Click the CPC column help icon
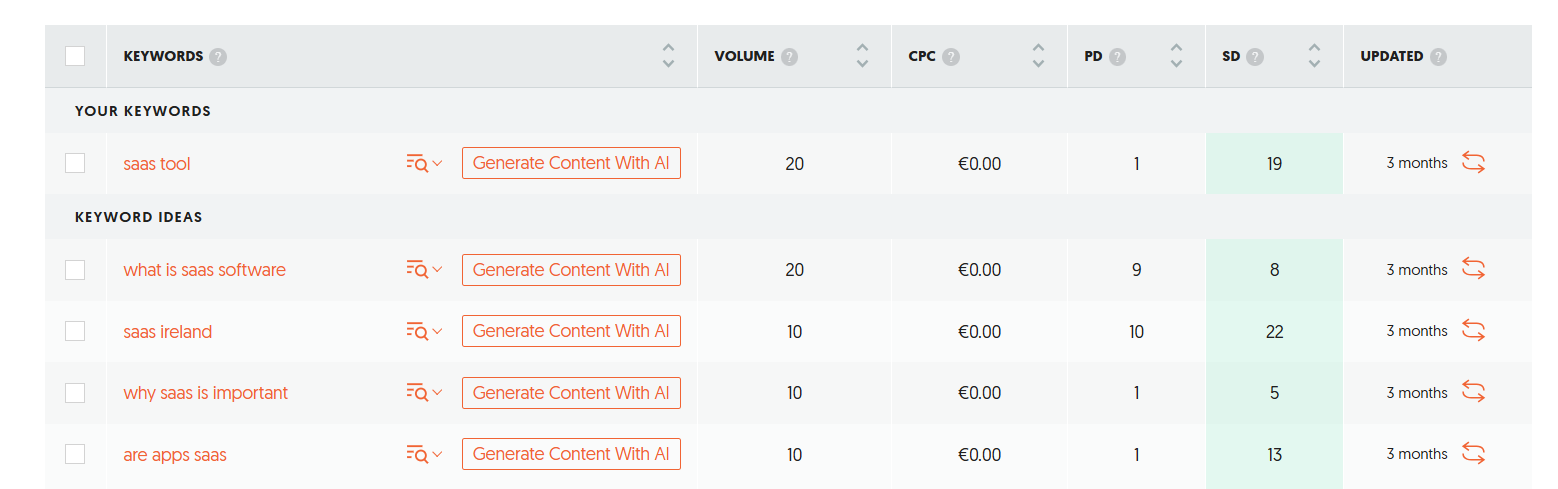Image resolution: width=1558 pixels, height=489 pixels. tap(951, 57)
